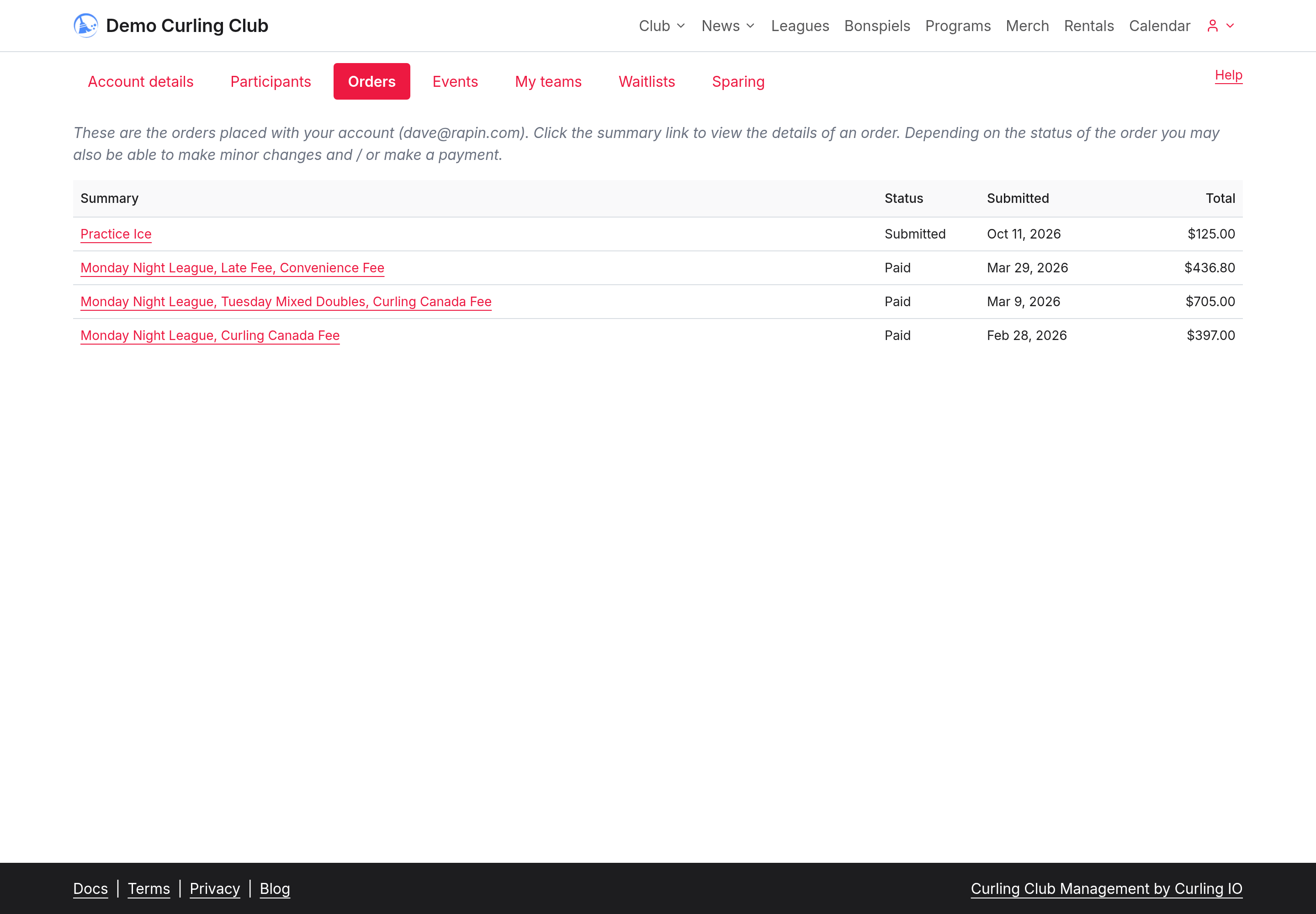Open the Privacy footer link

[x=215, y=888]
